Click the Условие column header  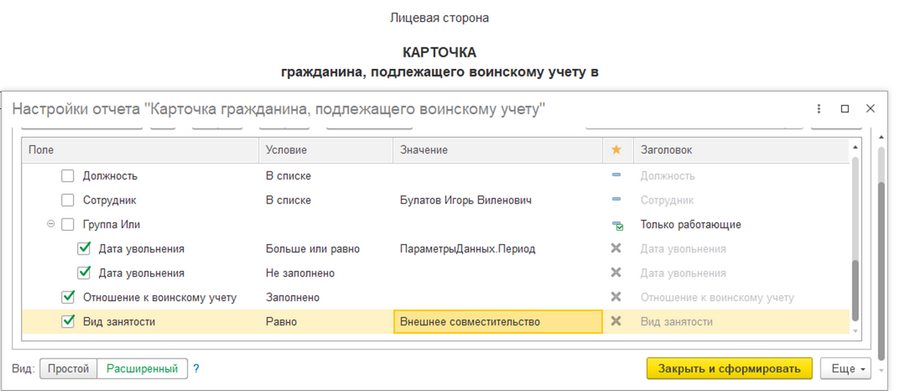click(326, 150)
